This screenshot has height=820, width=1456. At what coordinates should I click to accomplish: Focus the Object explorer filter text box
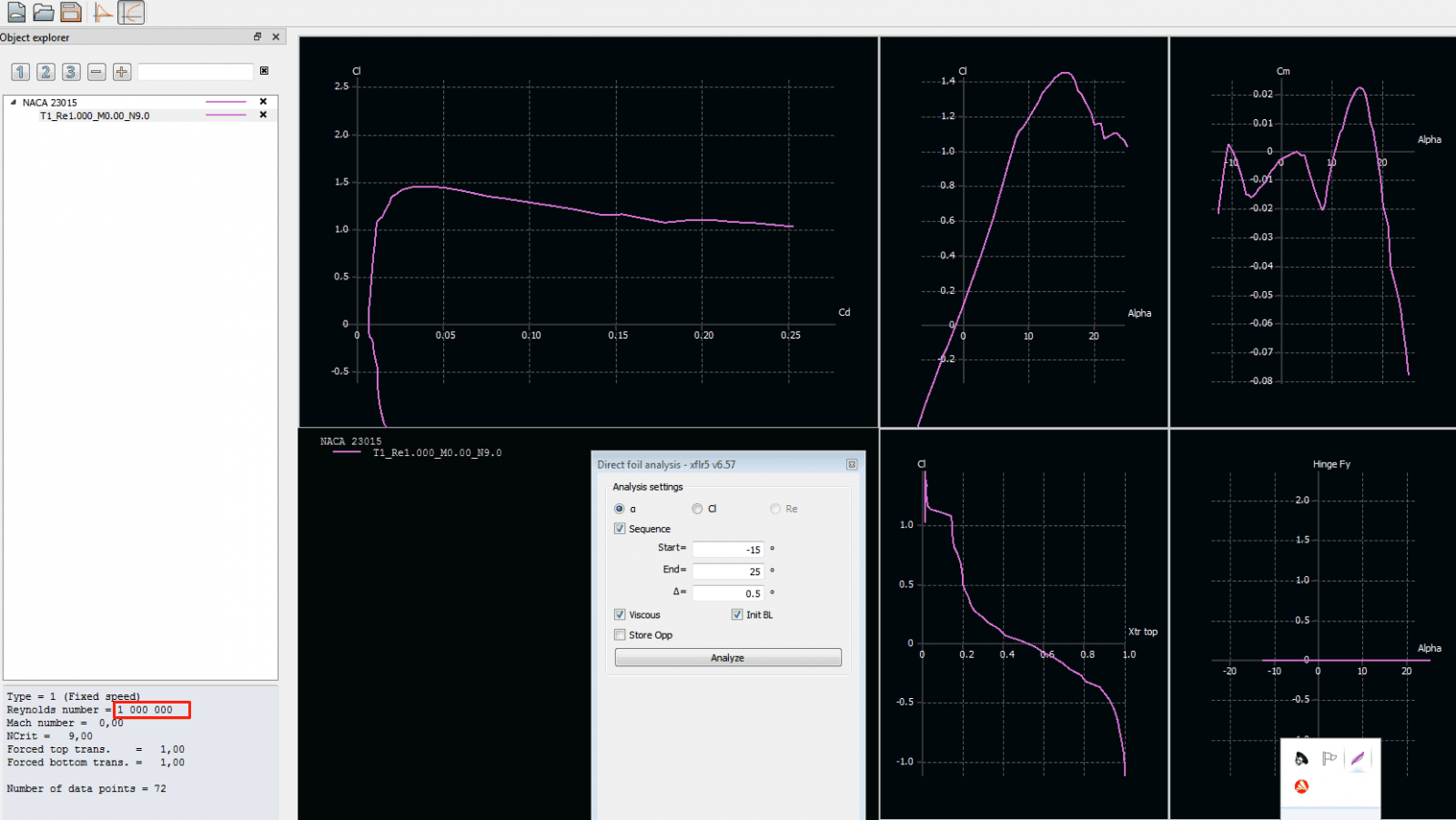click(196, 71)
